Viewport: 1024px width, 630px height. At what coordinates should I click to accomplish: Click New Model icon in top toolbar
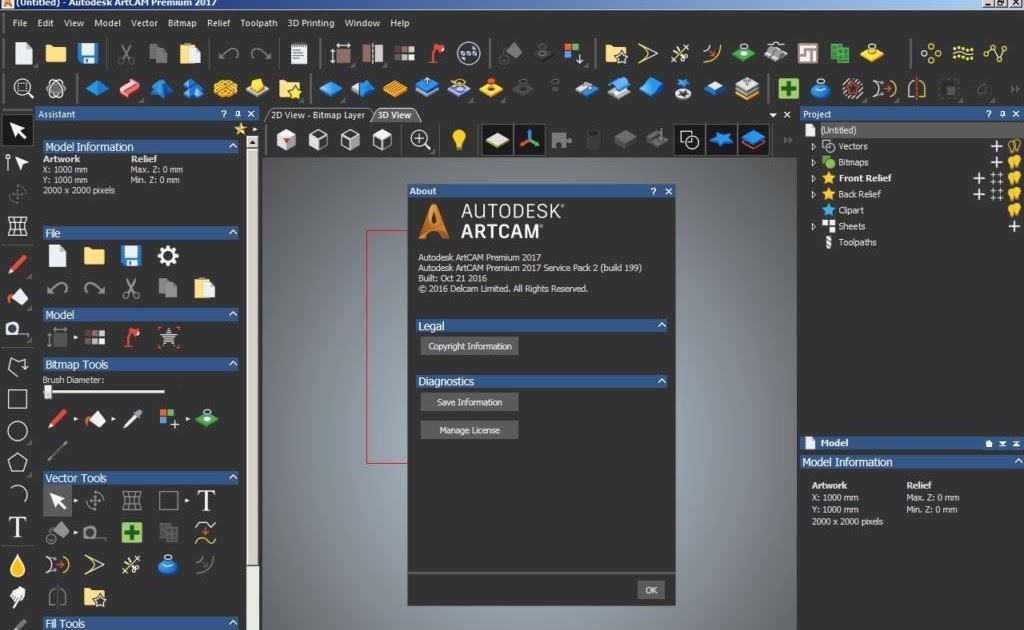tap(24, 54)
